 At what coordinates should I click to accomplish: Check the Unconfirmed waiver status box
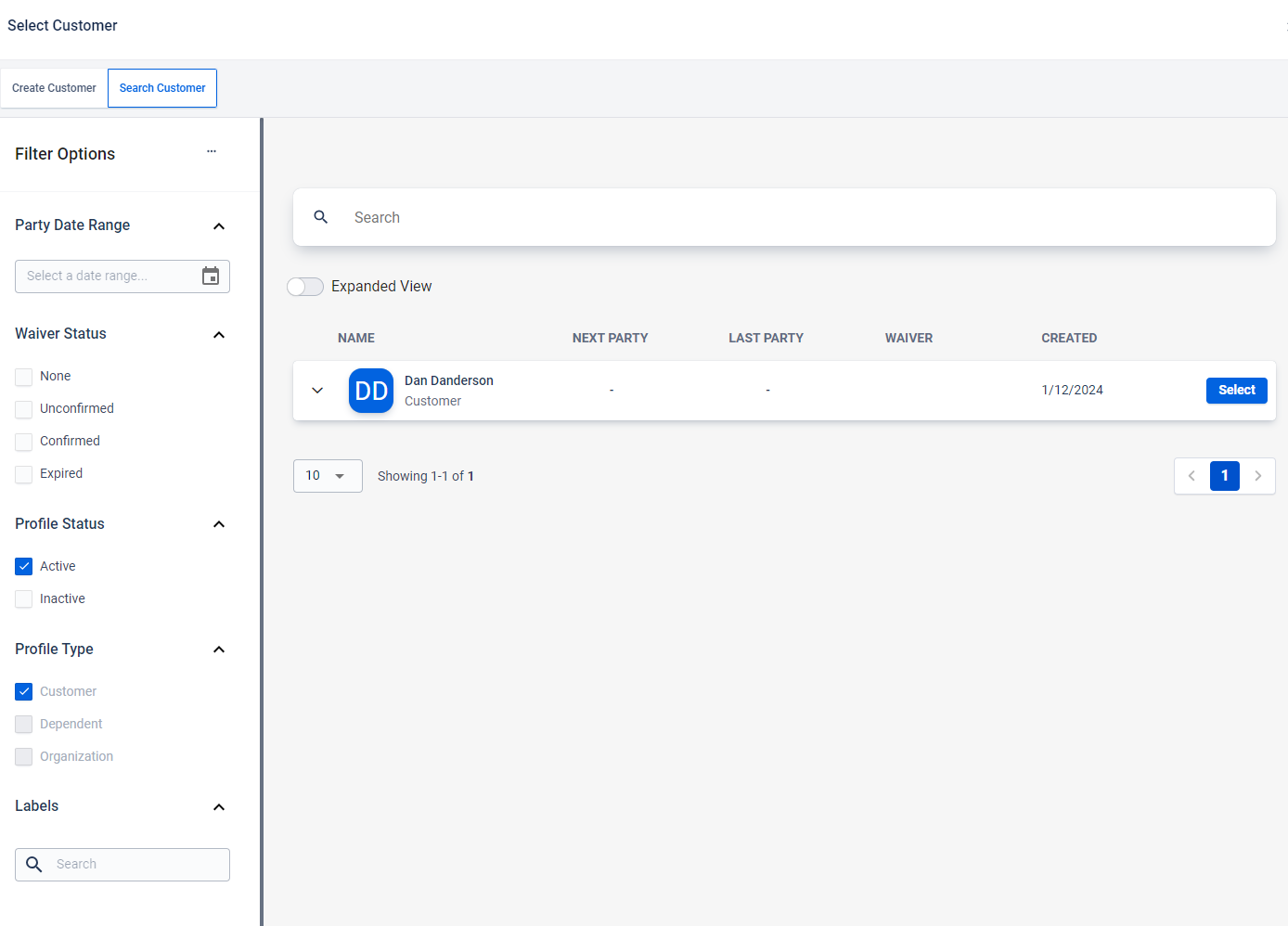[24, 409]
